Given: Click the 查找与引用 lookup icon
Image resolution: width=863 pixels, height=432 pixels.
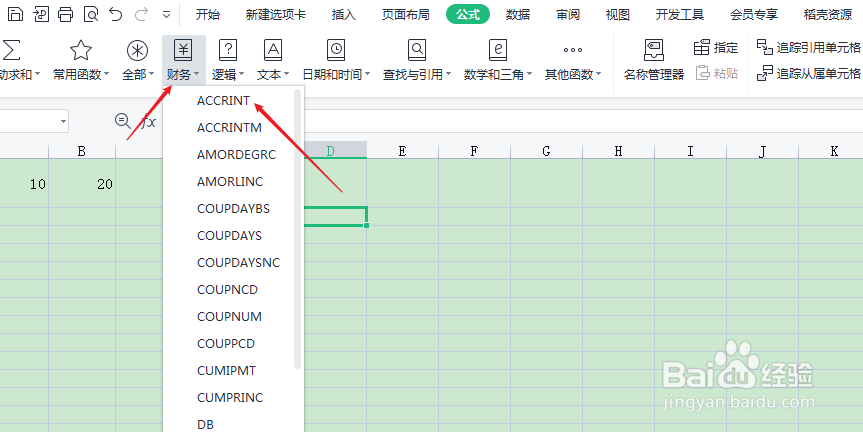Looking at the screenshot, I should pyautogui.click(x=417, y=50).
